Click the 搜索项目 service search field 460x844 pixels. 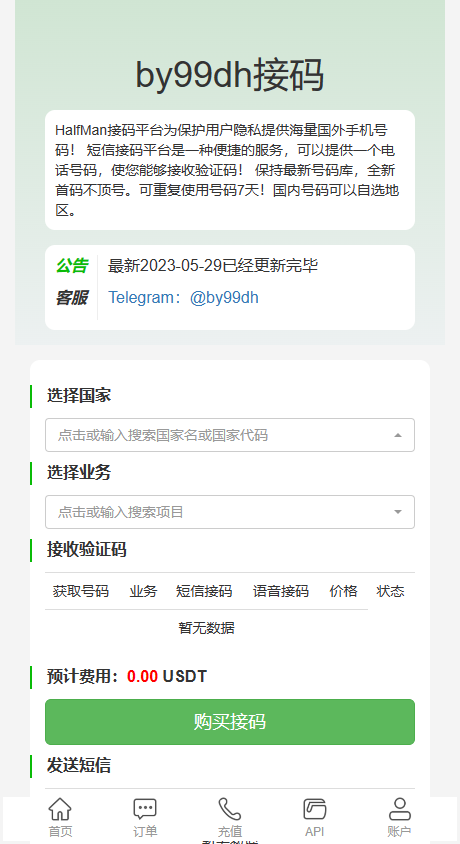point(230,512)
